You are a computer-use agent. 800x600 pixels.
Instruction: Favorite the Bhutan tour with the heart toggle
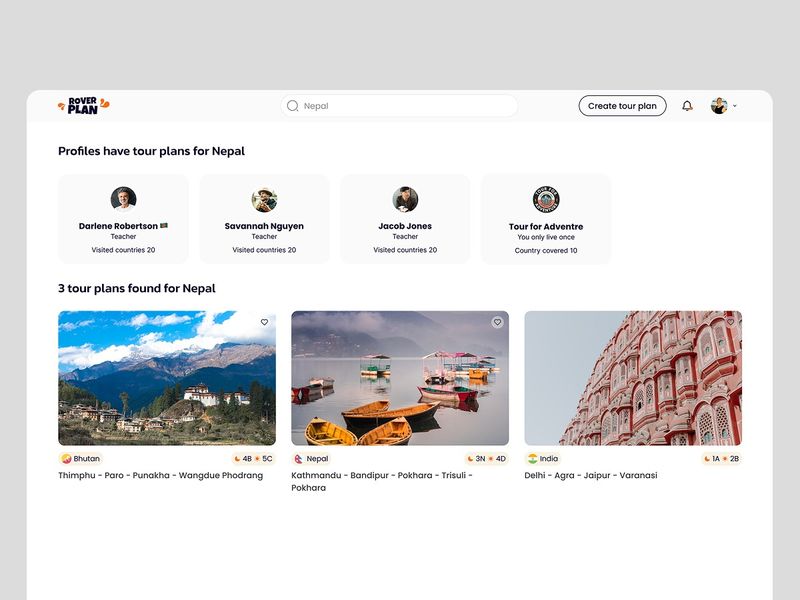[x=262, y=322]
